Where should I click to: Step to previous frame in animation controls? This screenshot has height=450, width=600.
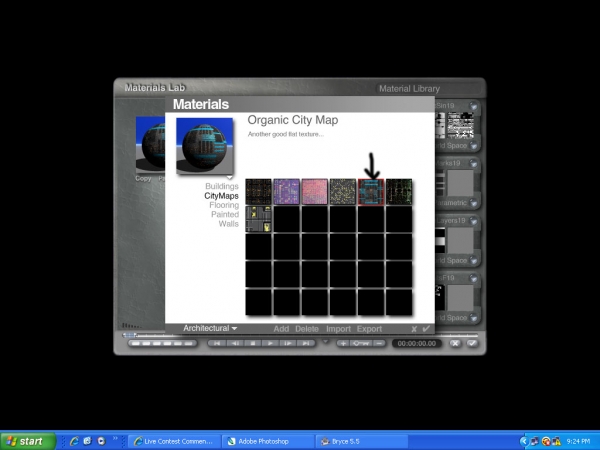(234, 343)
